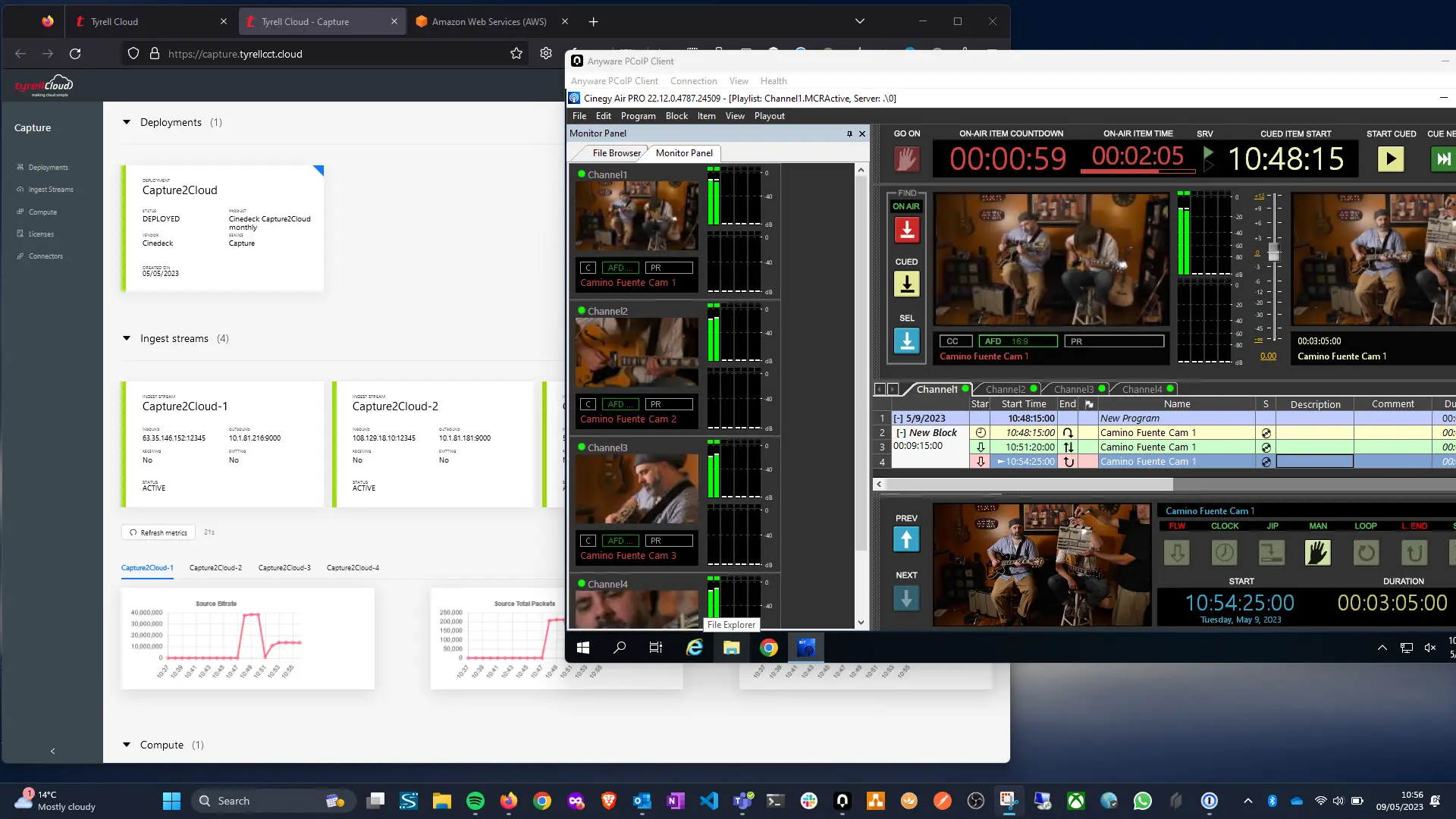The height and width of the screenshot is (819, 1456).
Task: Click the blue SEL find arrow
Action: tap(906, 341)
